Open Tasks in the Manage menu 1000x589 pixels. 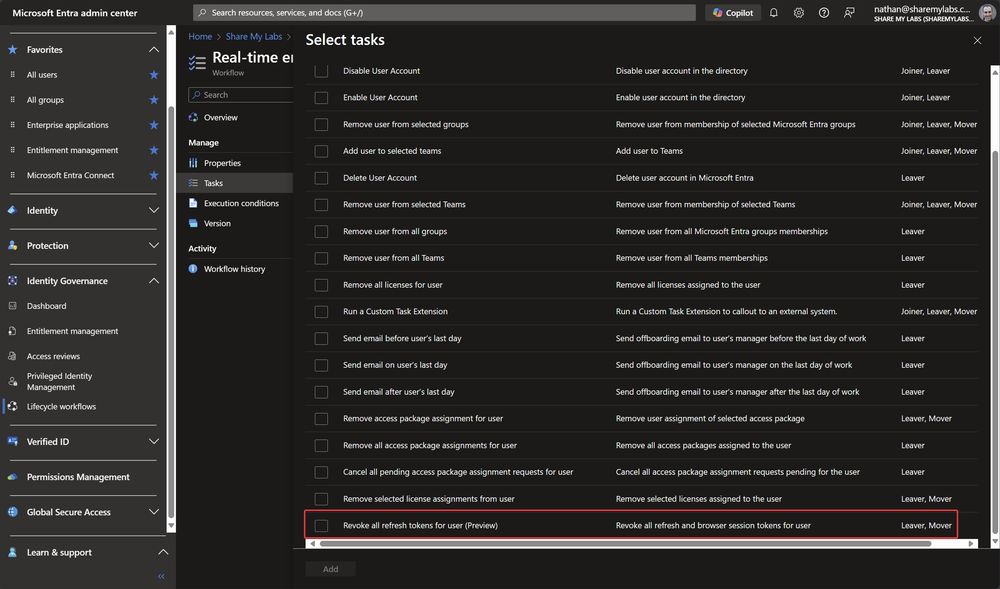tap(234, 183)
